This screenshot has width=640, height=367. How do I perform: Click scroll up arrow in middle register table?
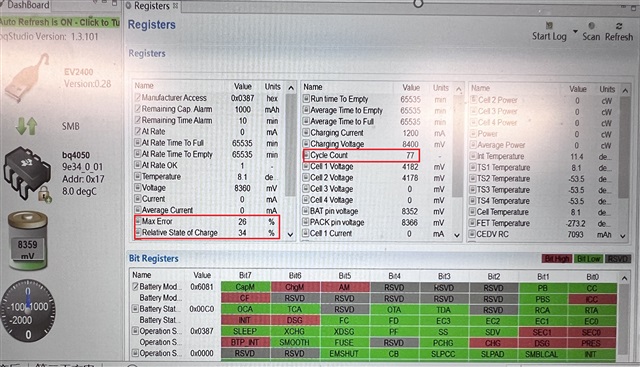[458, 89]
